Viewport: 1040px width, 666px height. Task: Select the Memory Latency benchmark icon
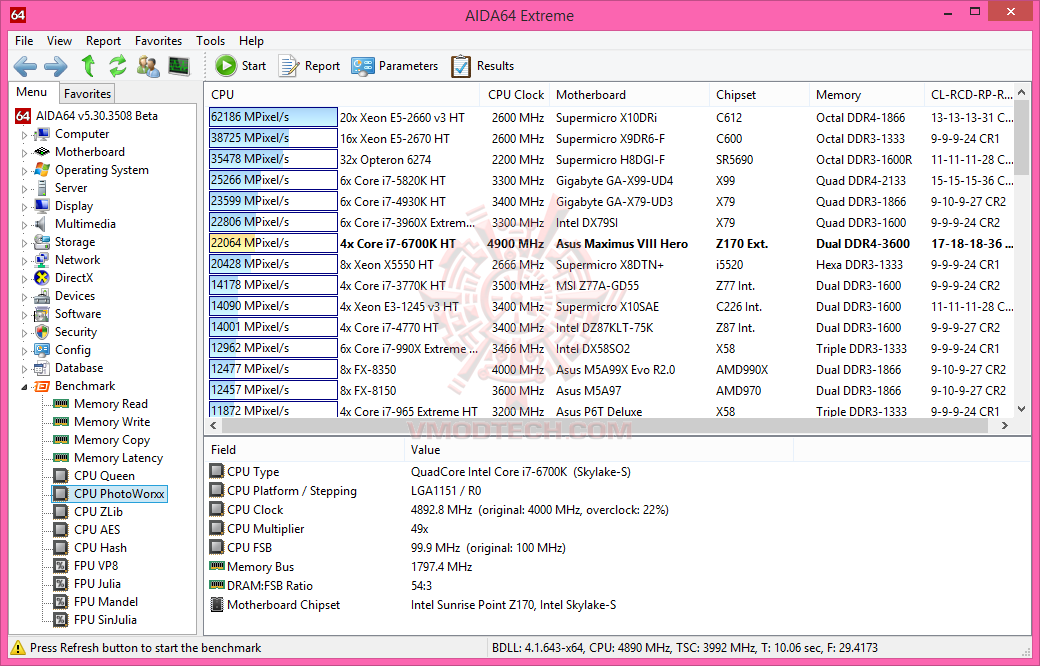(x=61, y=457)
